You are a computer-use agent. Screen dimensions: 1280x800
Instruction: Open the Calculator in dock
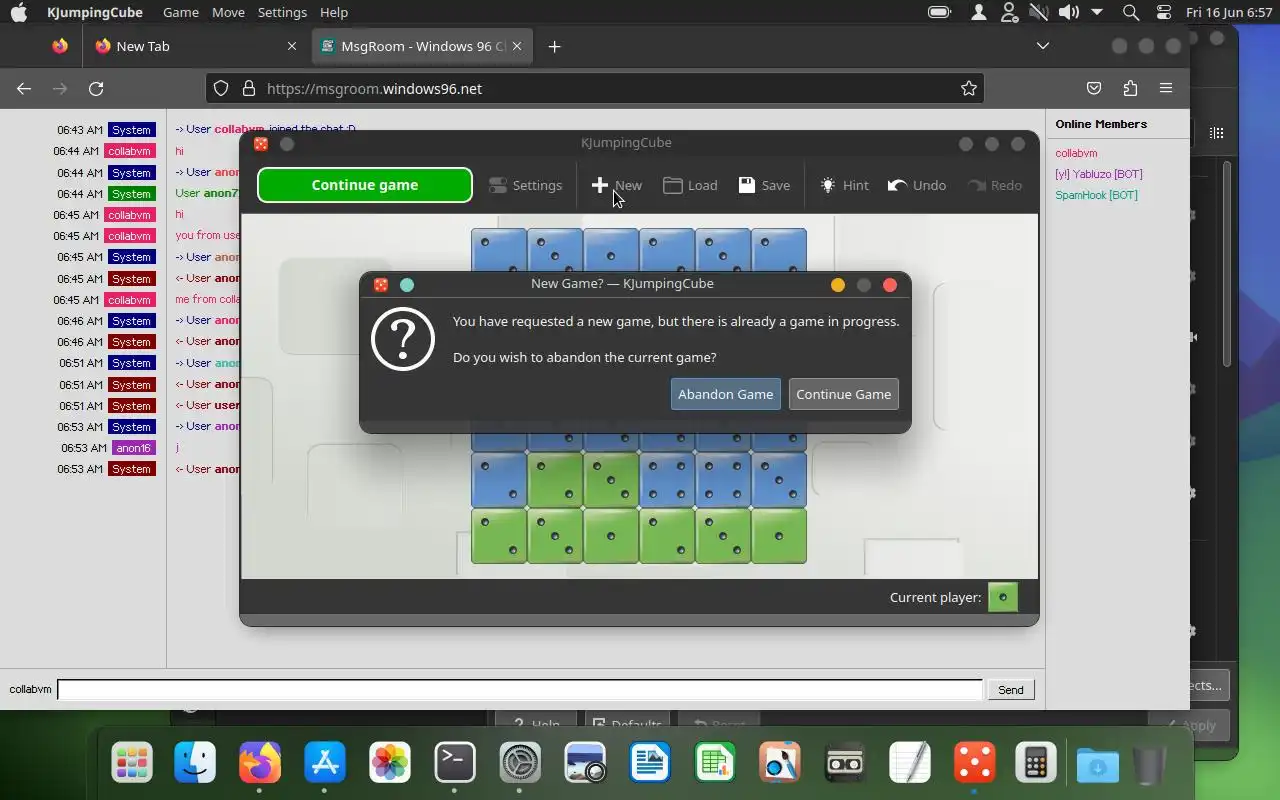(x=1036, y=764)
